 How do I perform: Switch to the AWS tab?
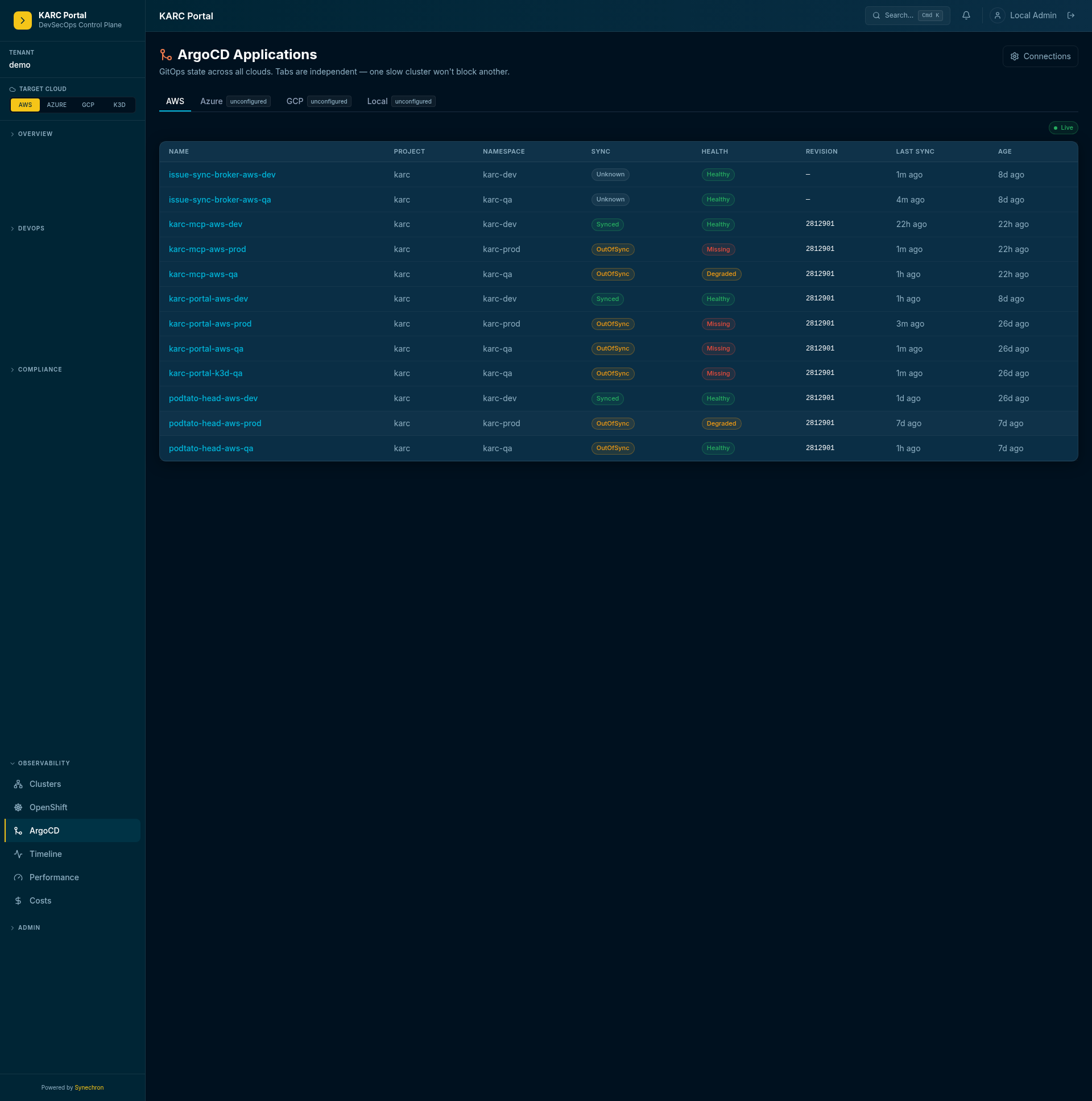(175, 101)
